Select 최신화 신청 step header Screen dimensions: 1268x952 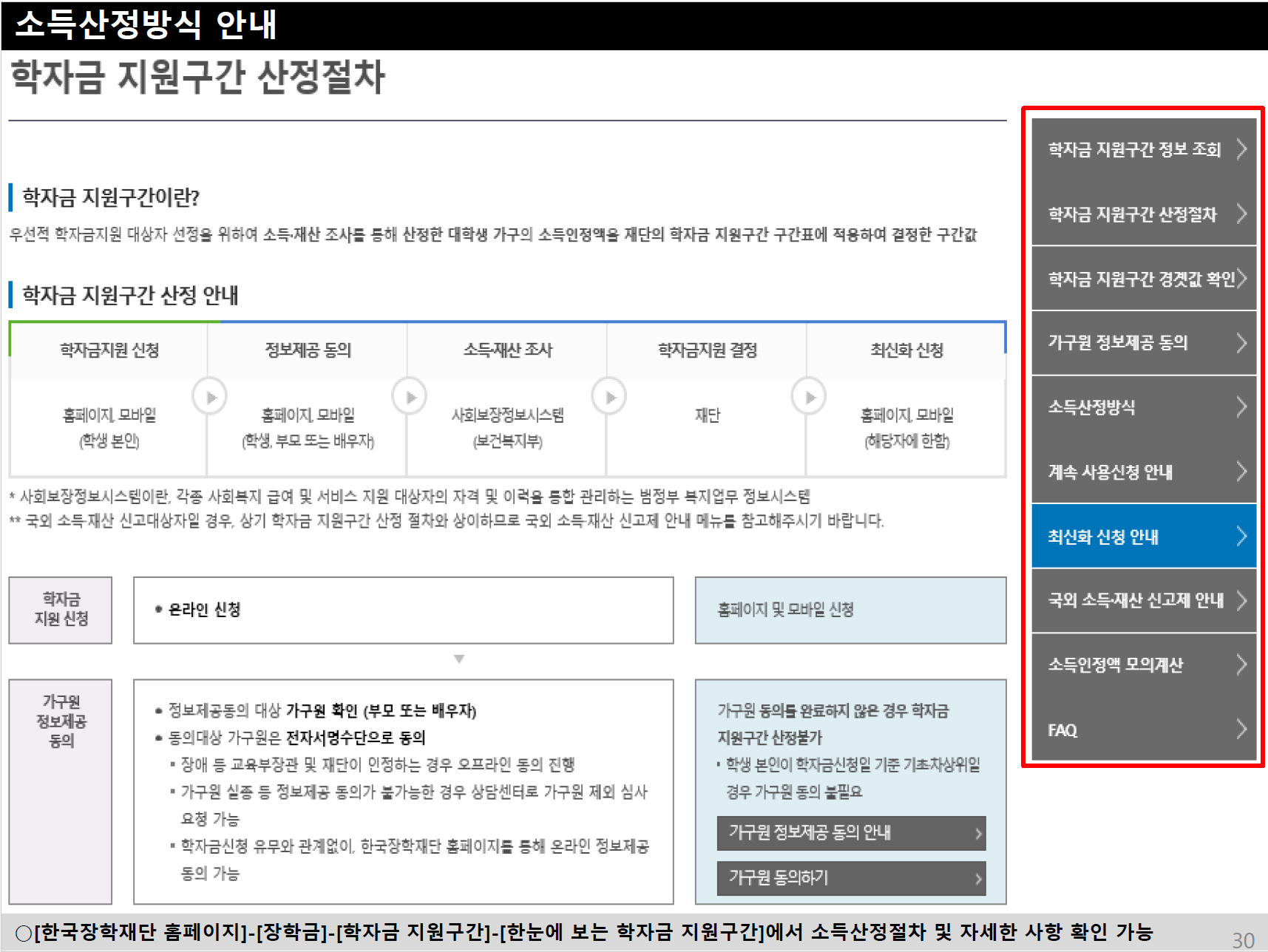tap(906, 350)
